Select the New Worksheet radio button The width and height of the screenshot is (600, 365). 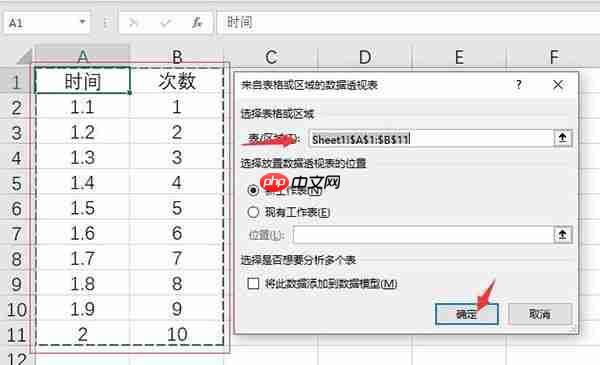pyautogui.click(x=253, y=190)
